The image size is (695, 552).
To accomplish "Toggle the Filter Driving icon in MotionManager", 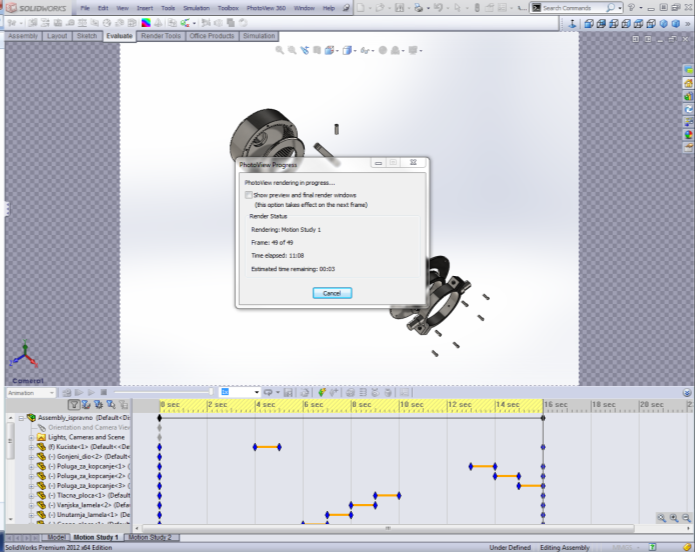I will click(98, 404).
